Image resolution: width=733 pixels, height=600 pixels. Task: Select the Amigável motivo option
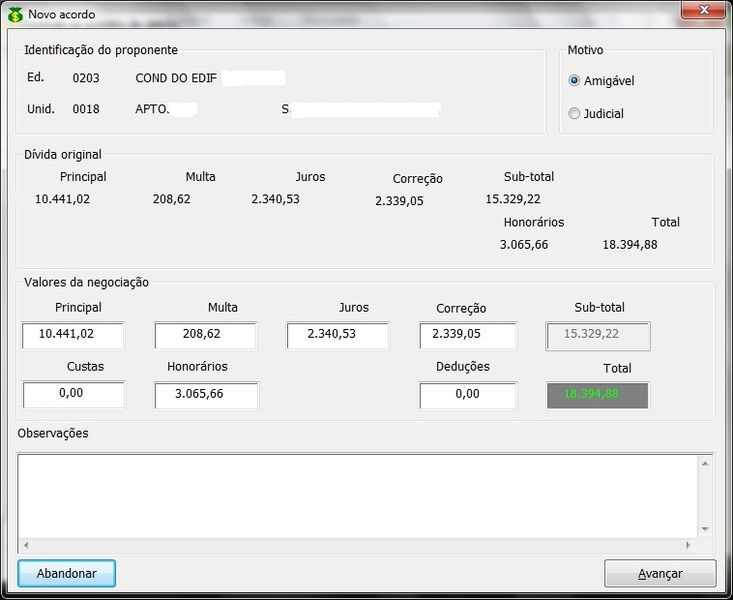point(574,81)
